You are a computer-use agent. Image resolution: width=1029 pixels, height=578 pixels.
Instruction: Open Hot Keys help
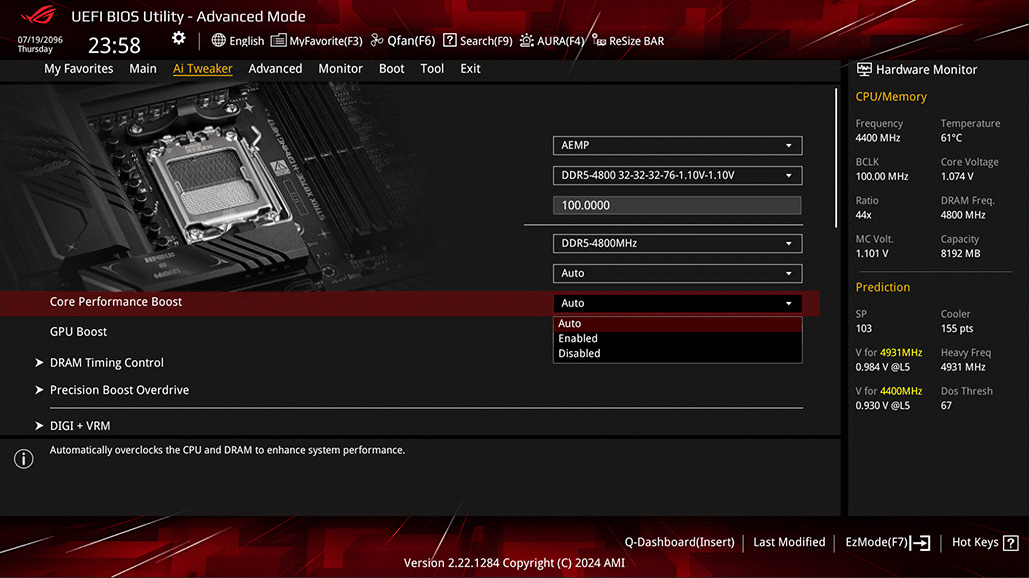[x=985, y=543]
